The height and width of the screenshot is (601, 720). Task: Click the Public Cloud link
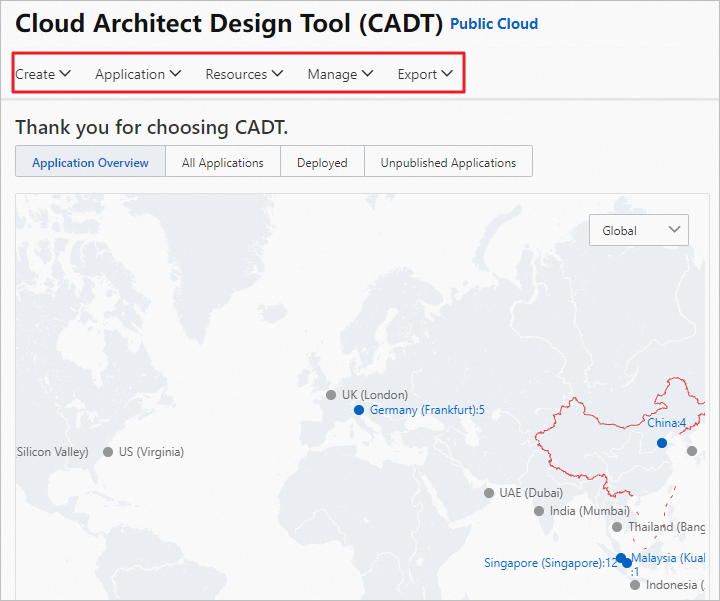[x=494, y=24]
